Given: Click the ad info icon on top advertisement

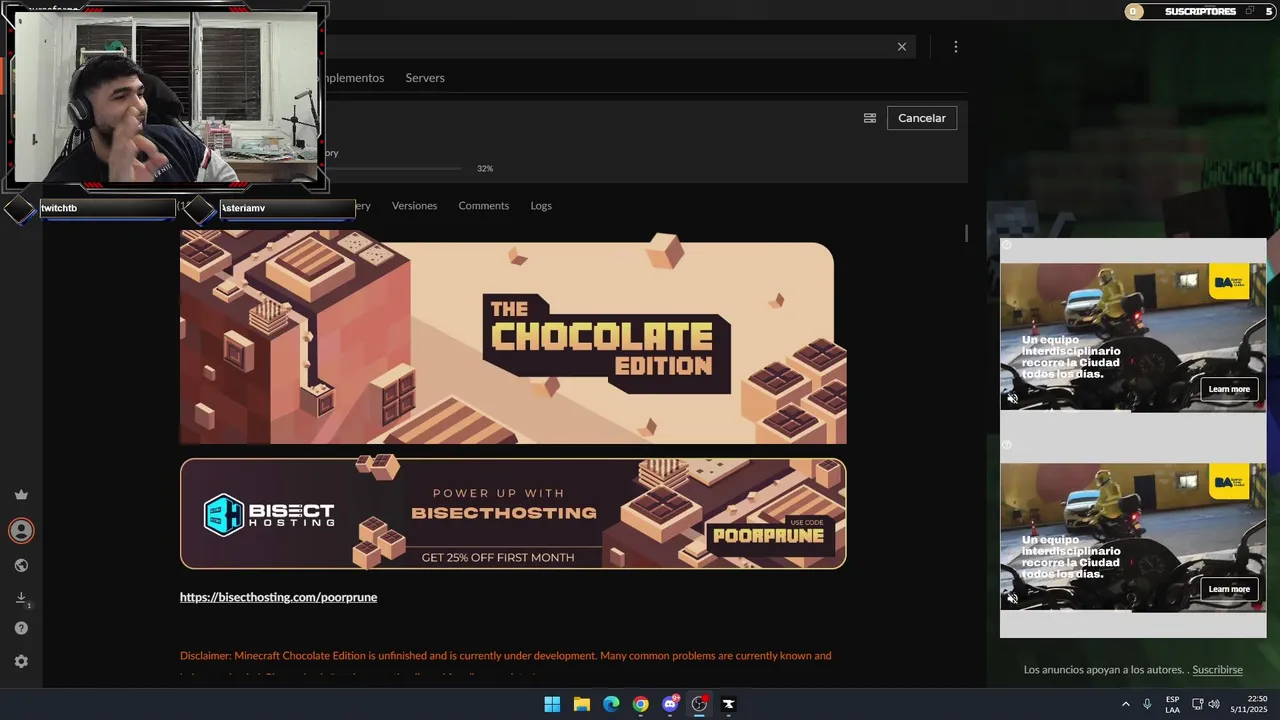Looking at the screenshot, I should [x=1007, y=245].
